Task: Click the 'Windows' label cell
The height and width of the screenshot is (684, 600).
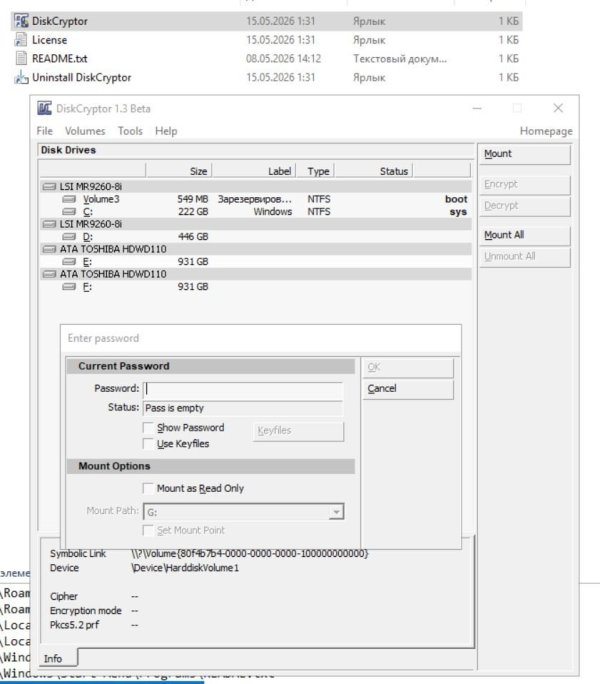Action: click(x=273, y=212)
